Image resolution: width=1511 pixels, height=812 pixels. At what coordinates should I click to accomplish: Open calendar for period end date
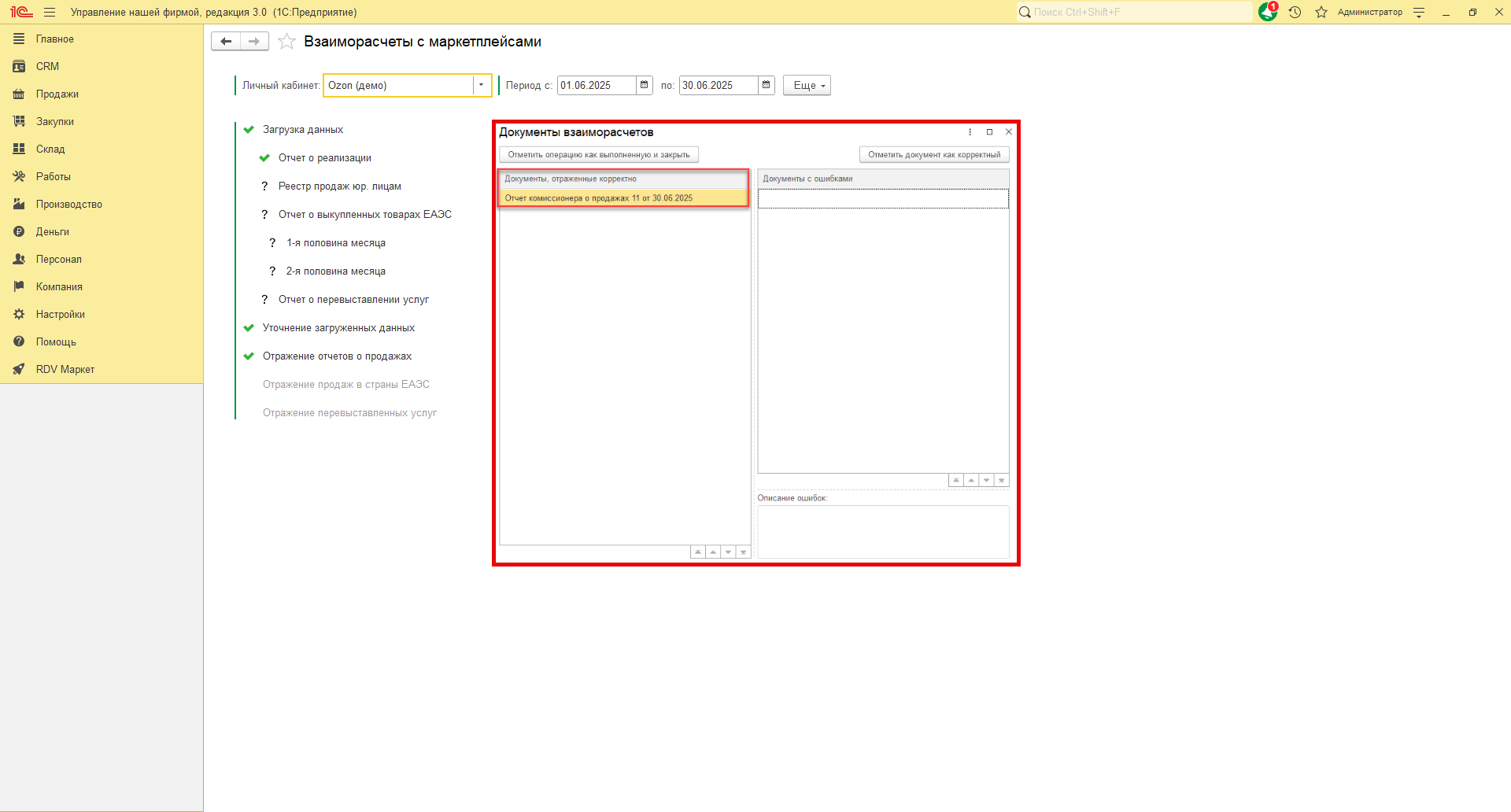click(767, 85)
